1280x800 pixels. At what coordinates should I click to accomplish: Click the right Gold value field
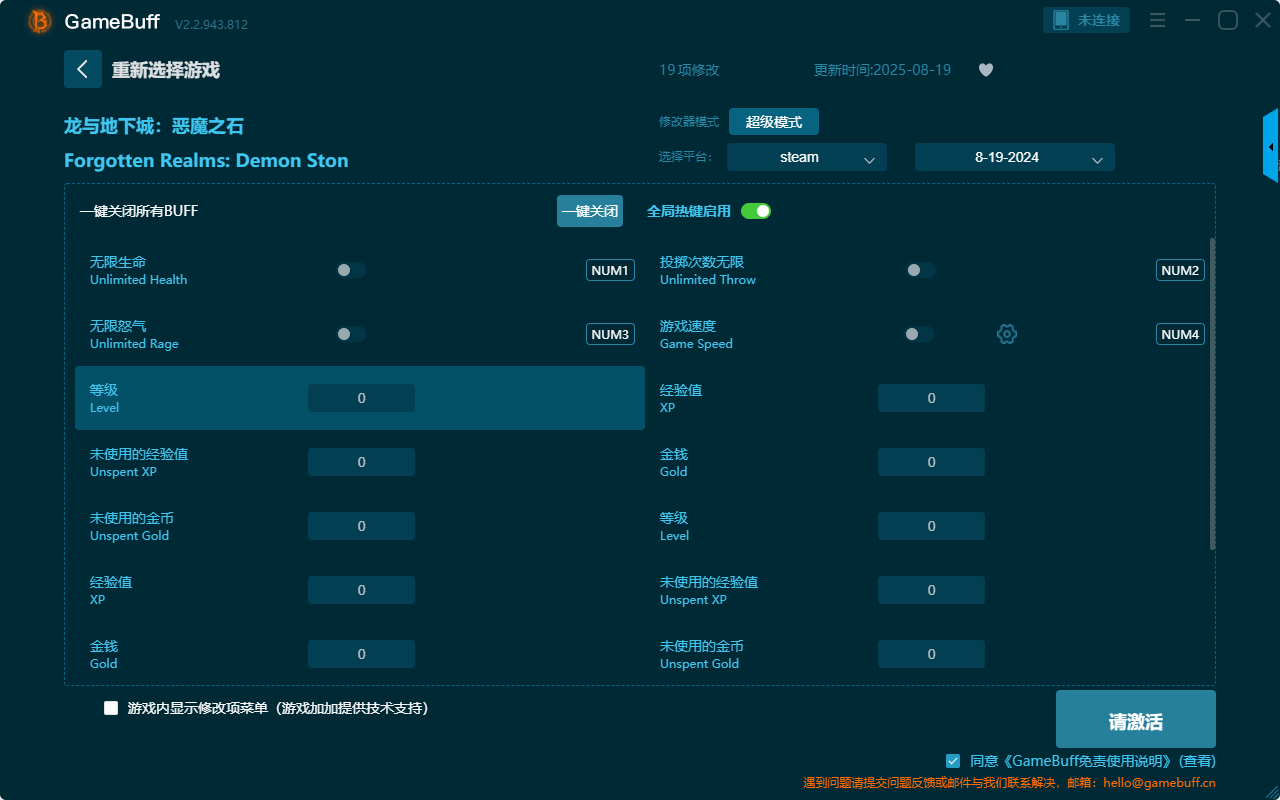tap(931, 462)
